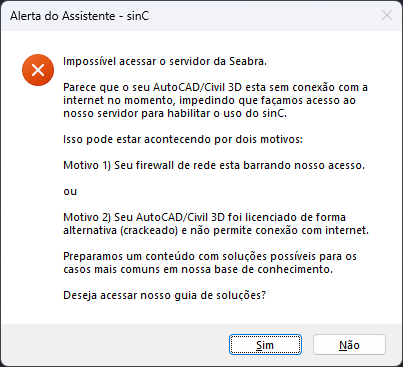The width and height of the screenshot is (403, 367).
Task: Click sinC in the dialog title
Action: (138, 16)
